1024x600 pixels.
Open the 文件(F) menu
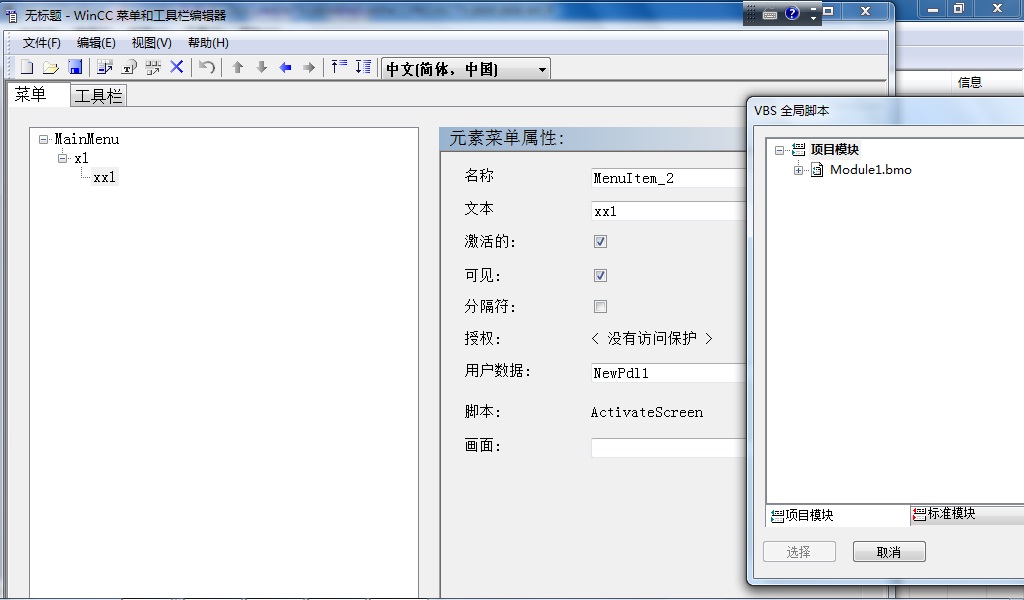[x=42, y=43]
